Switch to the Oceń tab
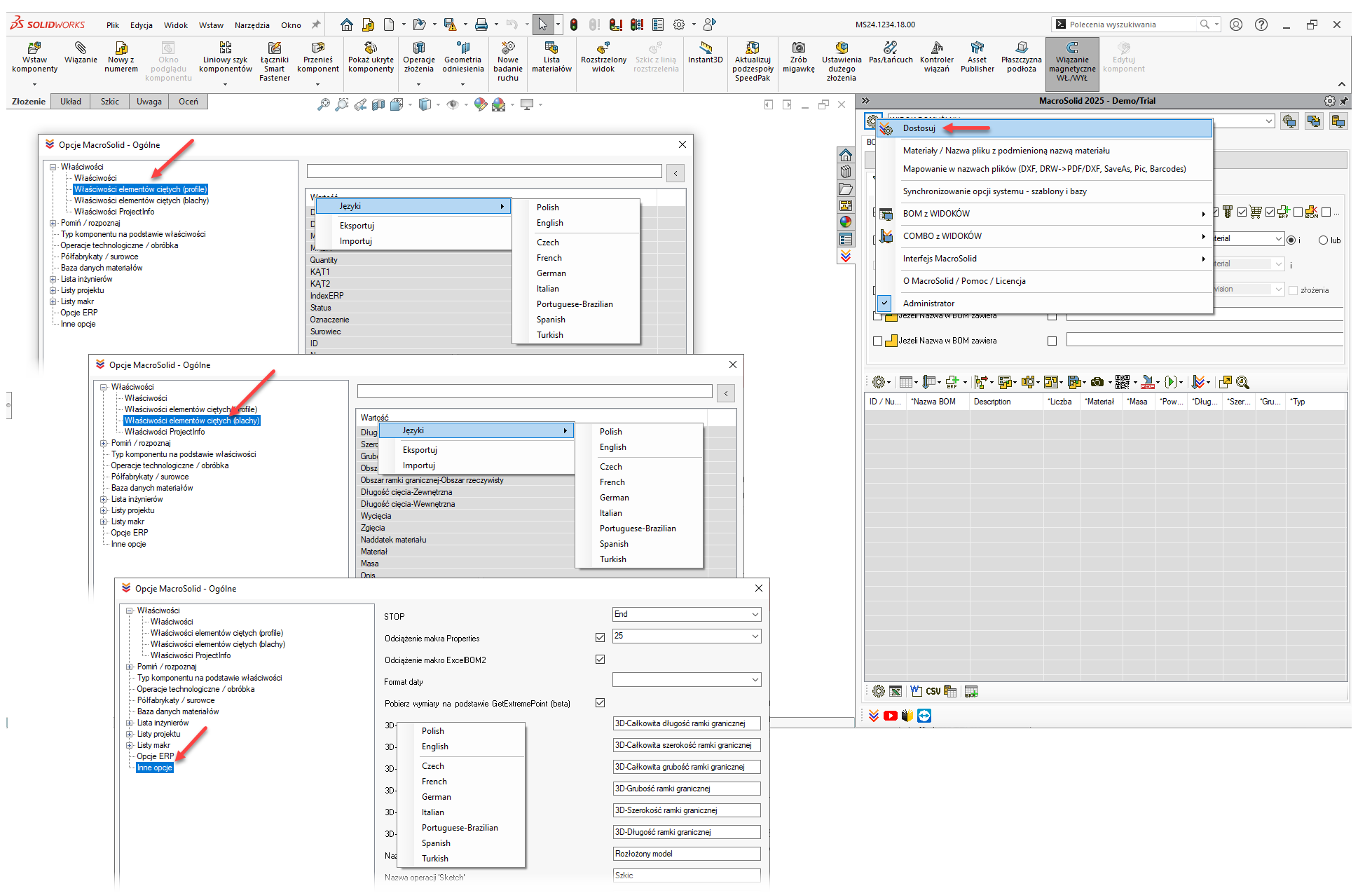The image size is (1372, 893). coord(188,102)
